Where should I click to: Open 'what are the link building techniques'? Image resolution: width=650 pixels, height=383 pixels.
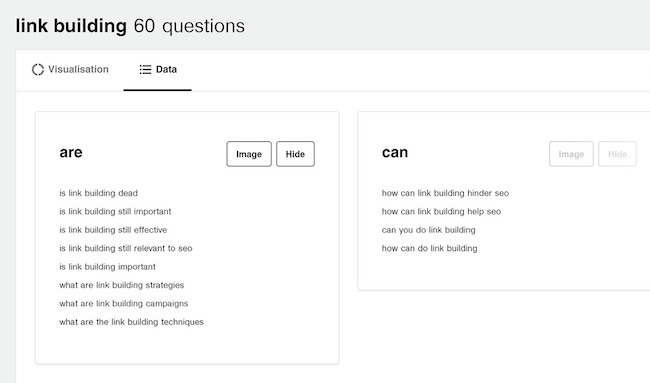point(131,322)
